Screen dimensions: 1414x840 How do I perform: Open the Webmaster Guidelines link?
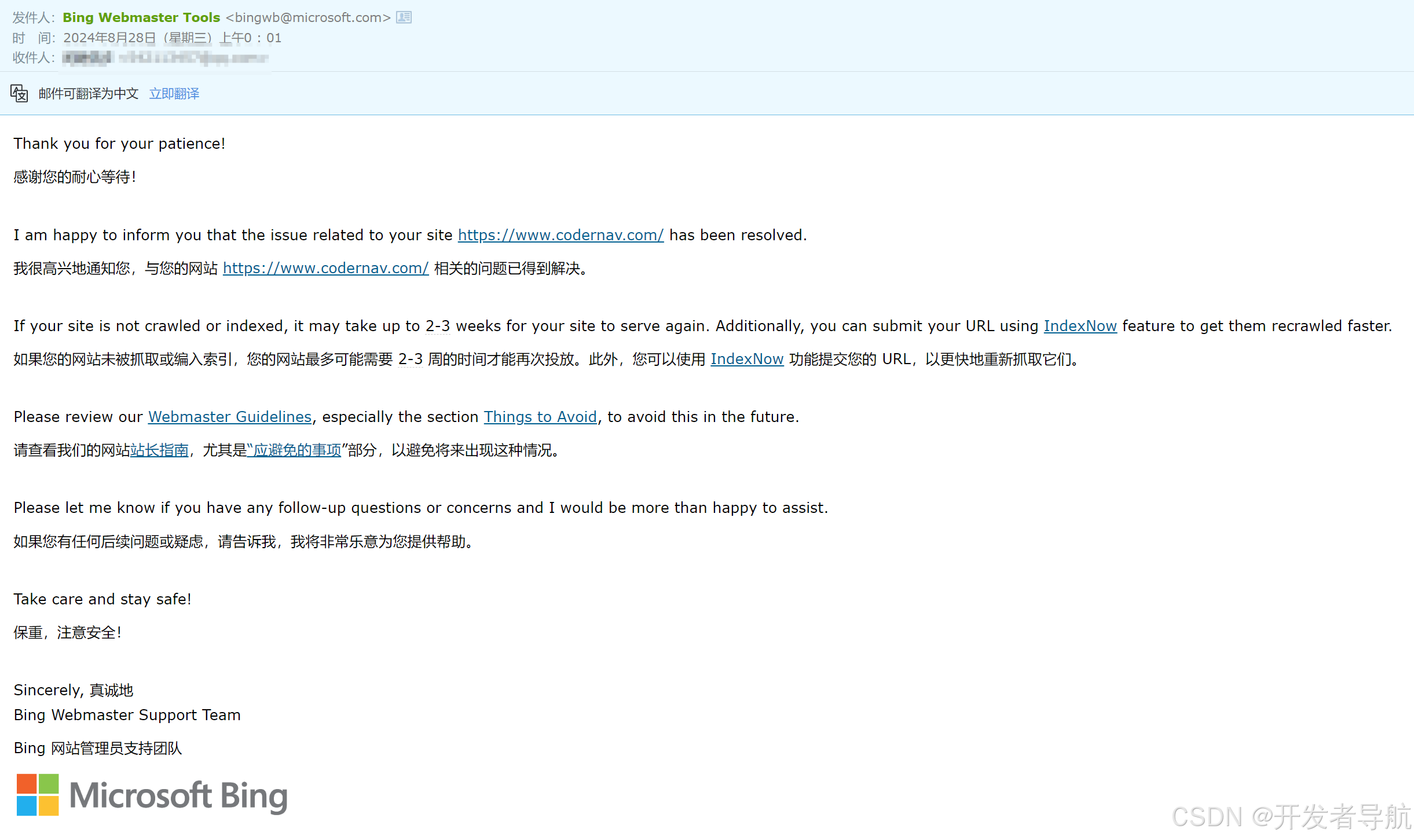[230, 417]
